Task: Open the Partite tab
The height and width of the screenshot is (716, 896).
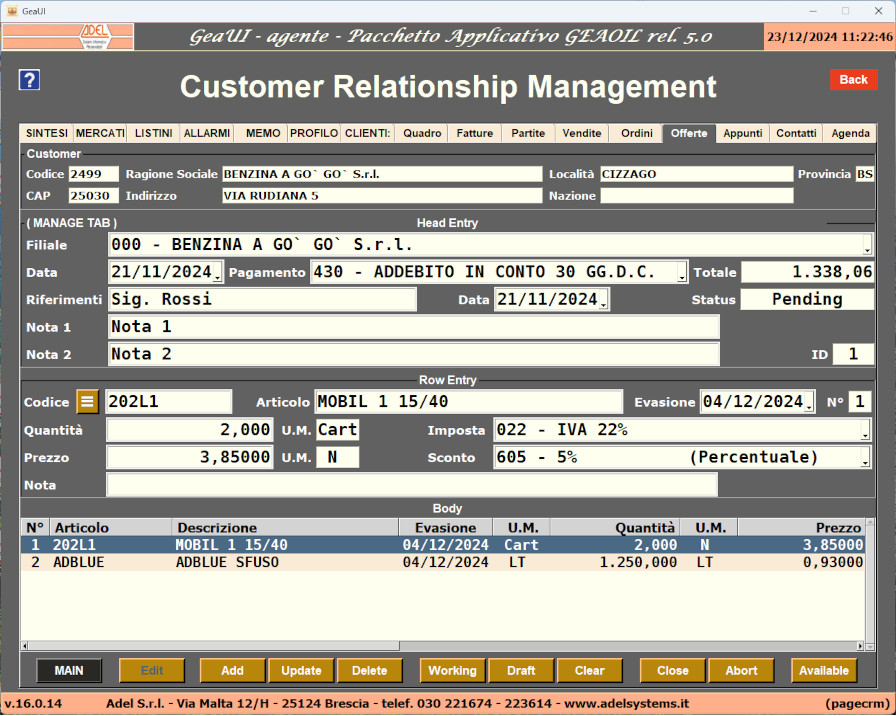Action: 528,133
